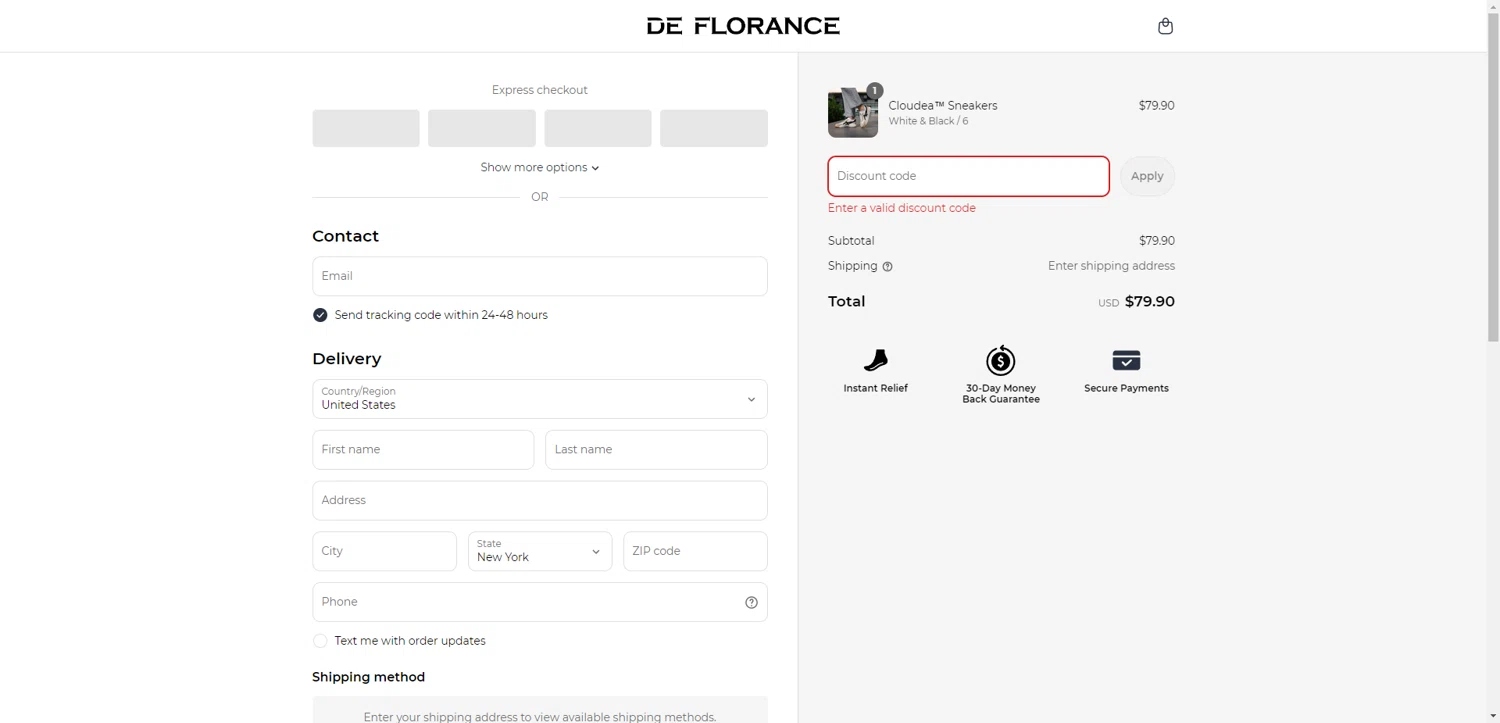Uncheck Send tracking code within 24-48 hours
The width and height of the screenshot is (1500, 723).
(x=320, y=315)
